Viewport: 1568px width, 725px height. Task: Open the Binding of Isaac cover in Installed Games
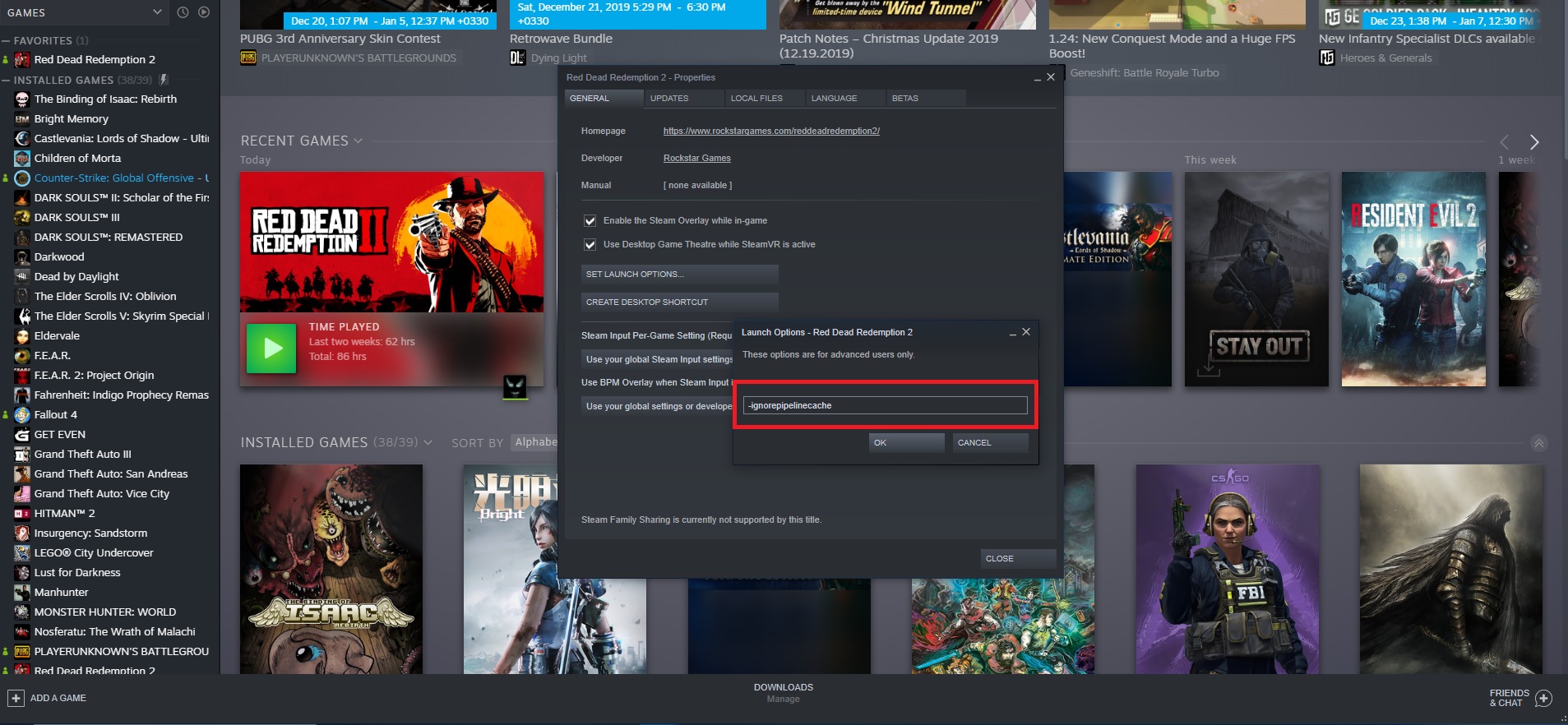coord(331,569)
